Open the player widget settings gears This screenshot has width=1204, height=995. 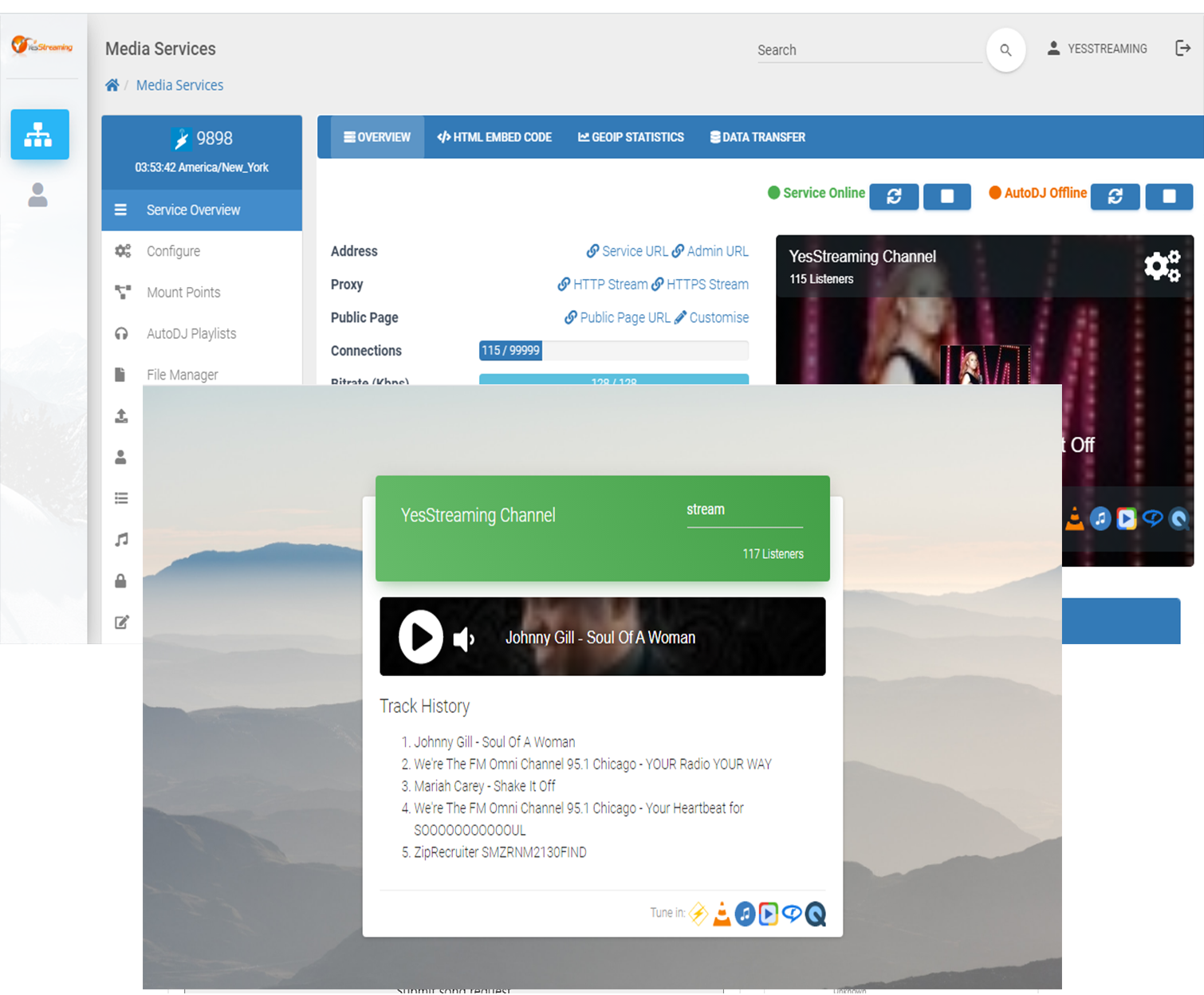[x=1162, y=266]
